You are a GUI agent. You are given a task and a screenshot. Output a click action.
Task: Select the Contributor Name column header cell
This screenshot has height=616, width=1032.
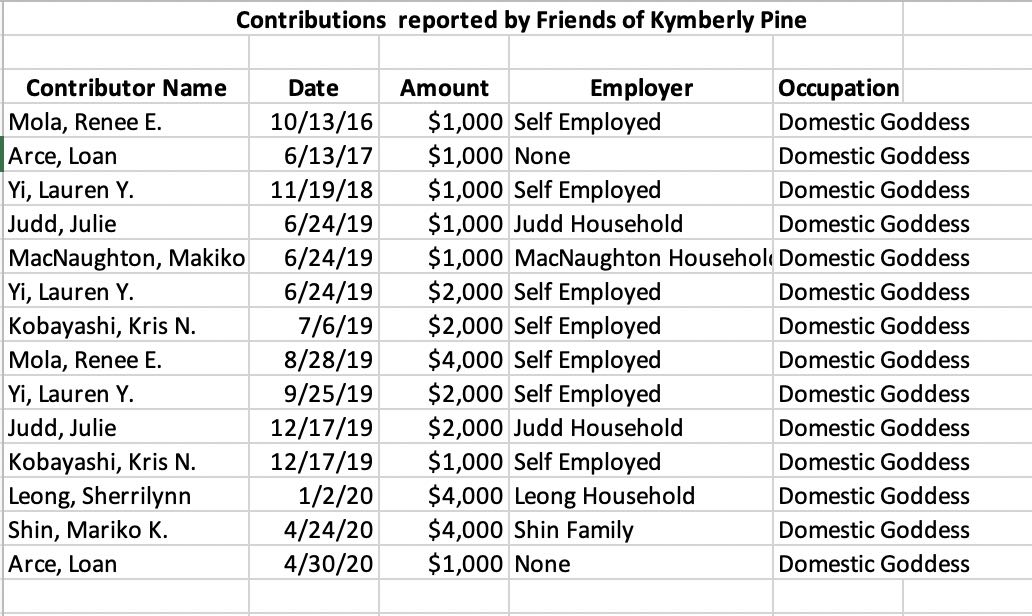coord(126,88)
